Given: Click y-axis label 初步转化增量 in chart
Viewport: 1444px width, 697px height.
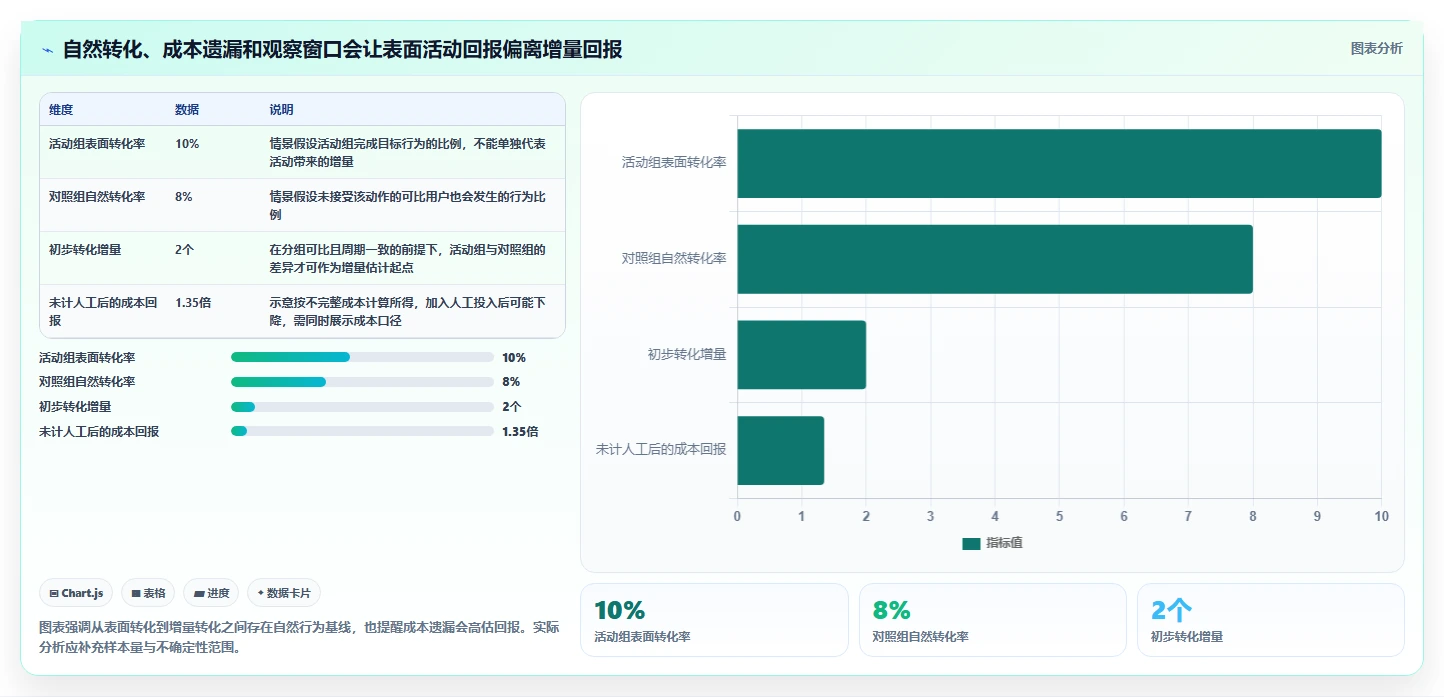Looking at the screenshot, I should tap(687, 354).
